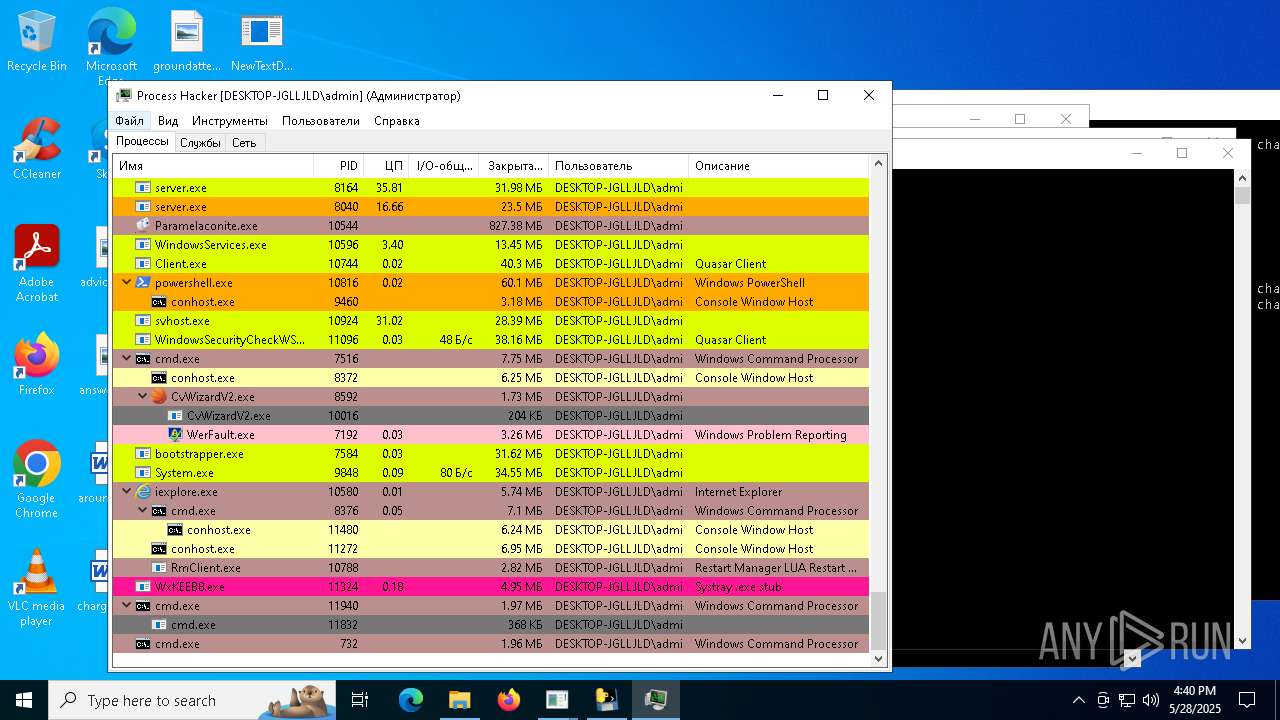Select the Процессы tab

point(142,142)
